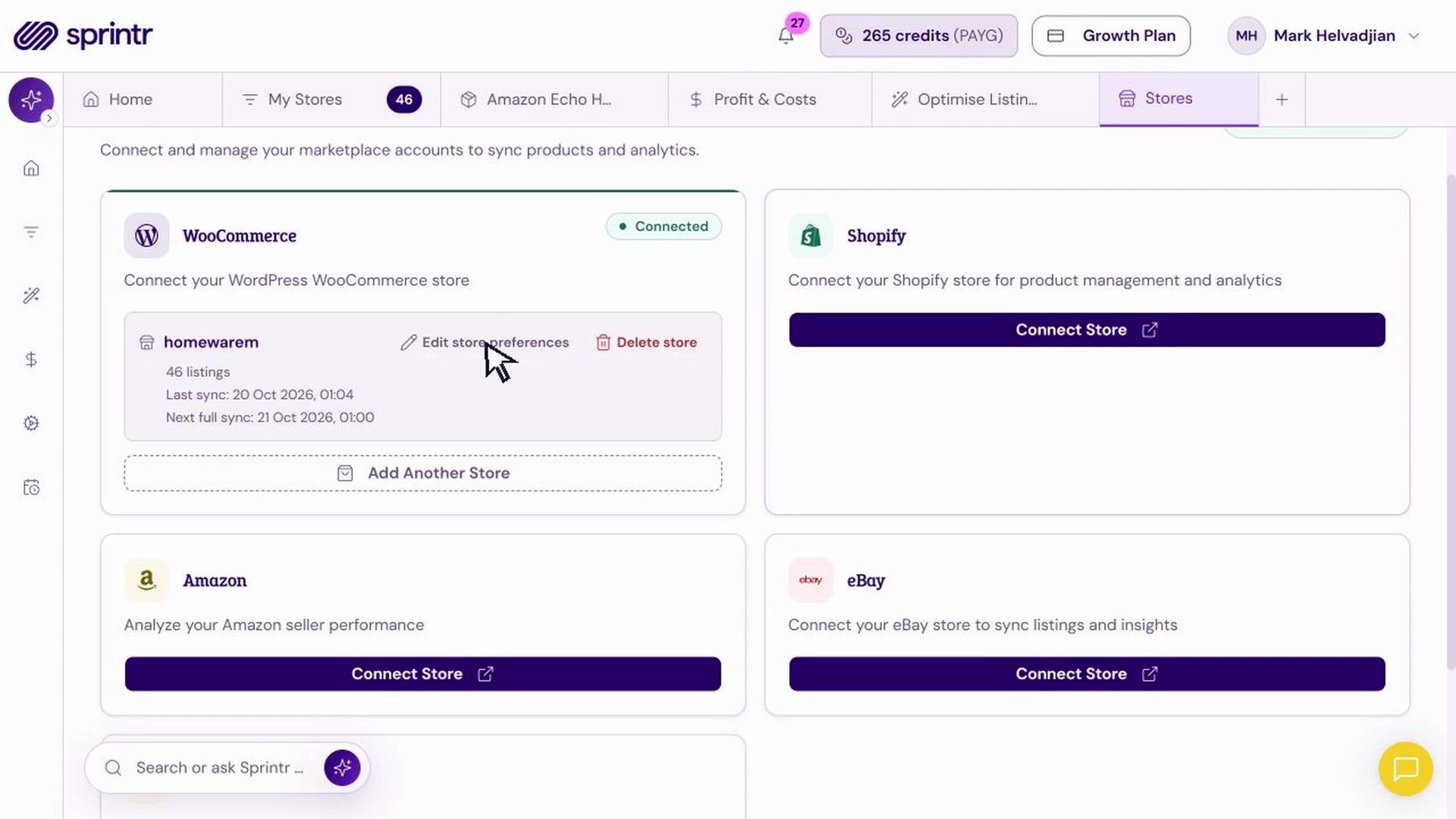Open the notifications bell icon
Viewport: 1456px width, 819px height.
coord(786,36)
